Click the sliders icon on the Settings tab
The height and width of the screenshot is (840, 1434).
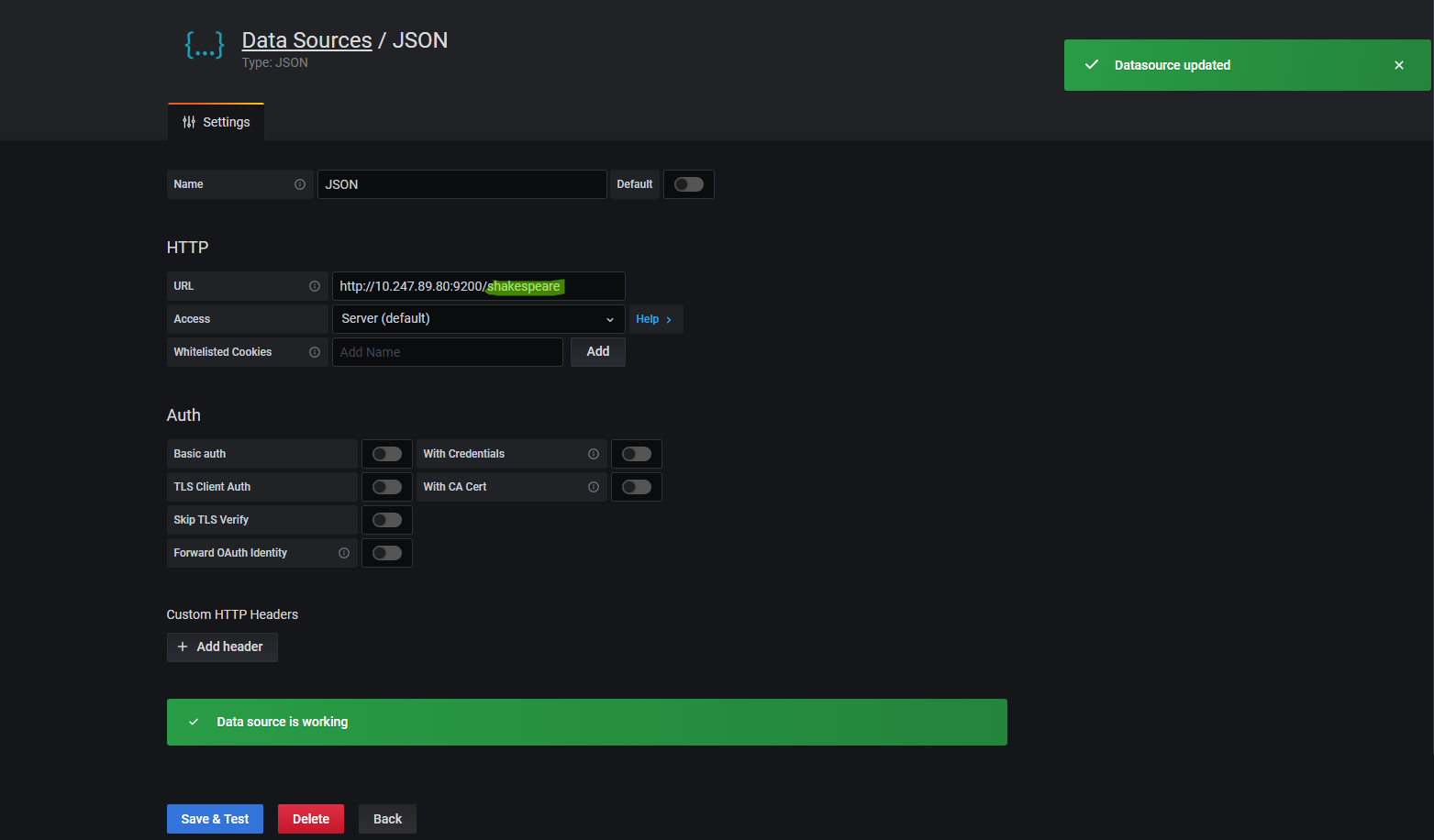189,121
